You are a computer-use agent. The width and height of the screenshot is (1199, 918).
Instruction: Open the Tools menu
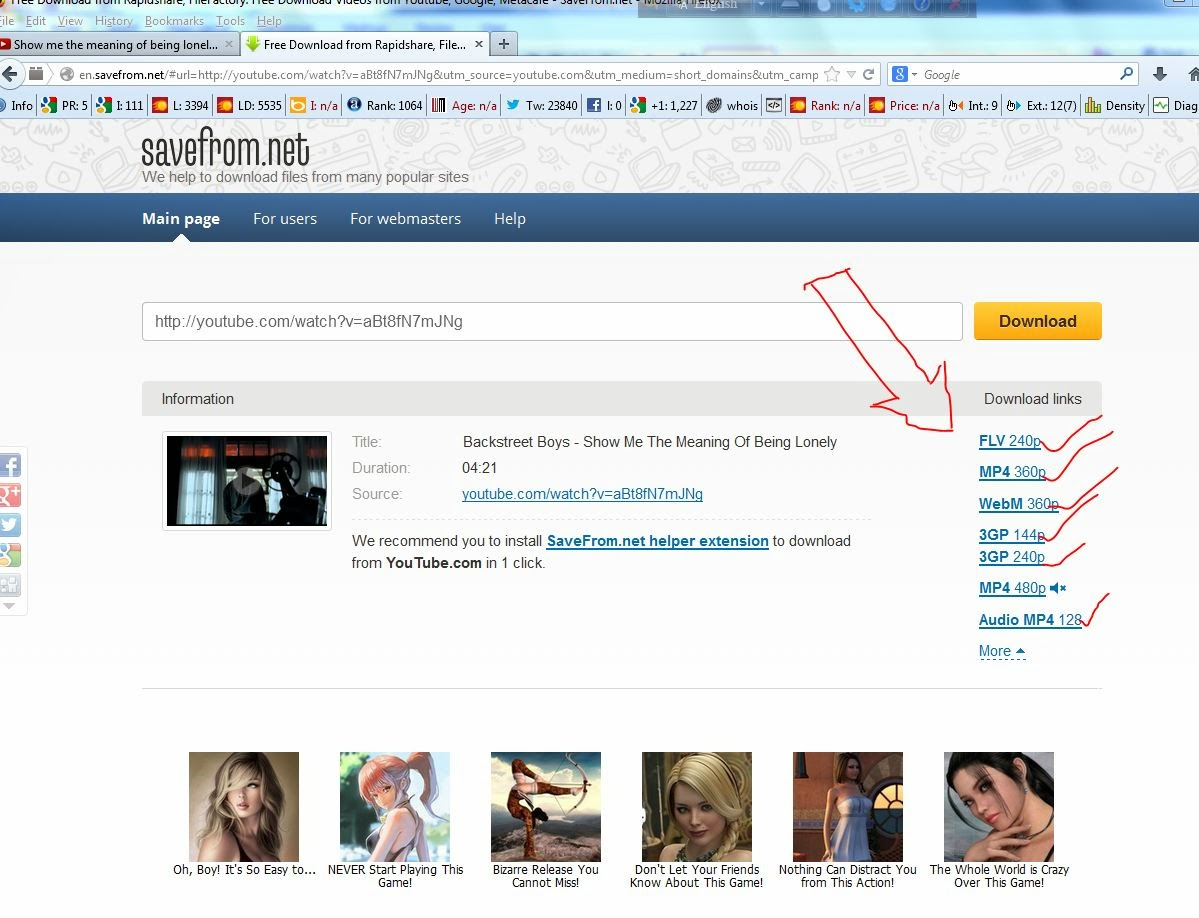point(230,21)
